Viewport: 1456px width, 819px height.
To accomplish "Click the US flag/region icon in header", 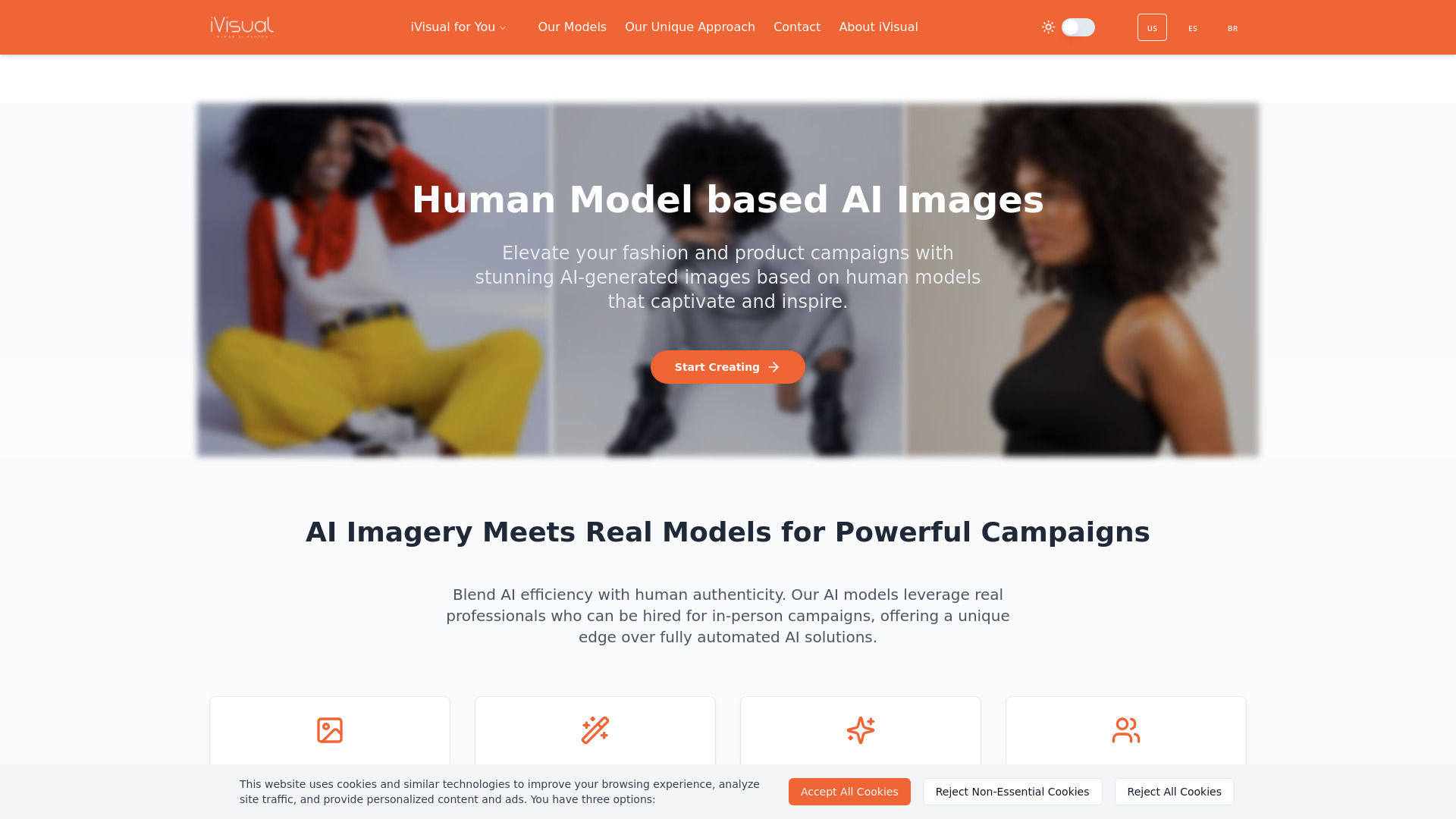I will (x=1152, y=27).
